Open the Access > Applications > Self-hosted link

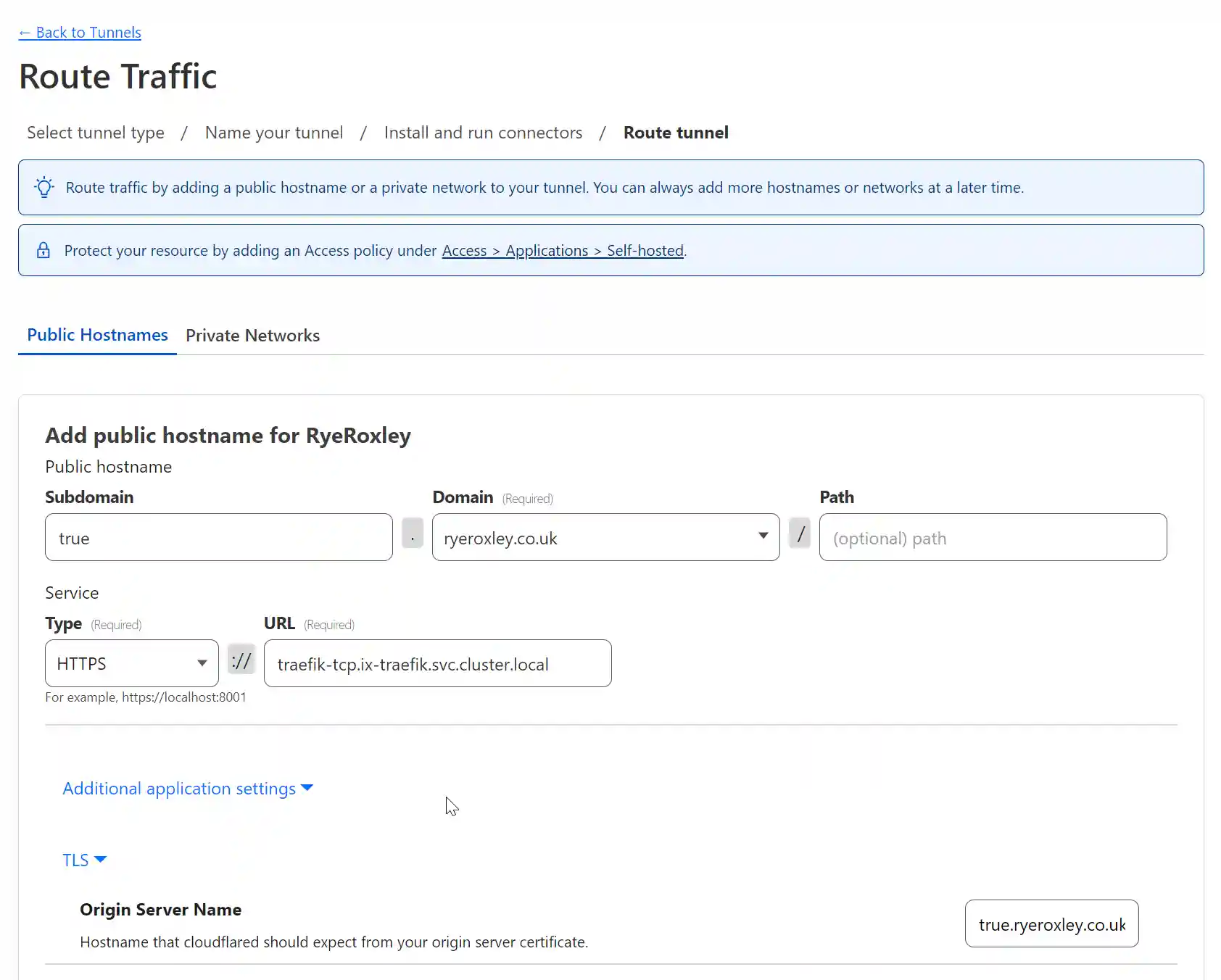tap(563, 250)
